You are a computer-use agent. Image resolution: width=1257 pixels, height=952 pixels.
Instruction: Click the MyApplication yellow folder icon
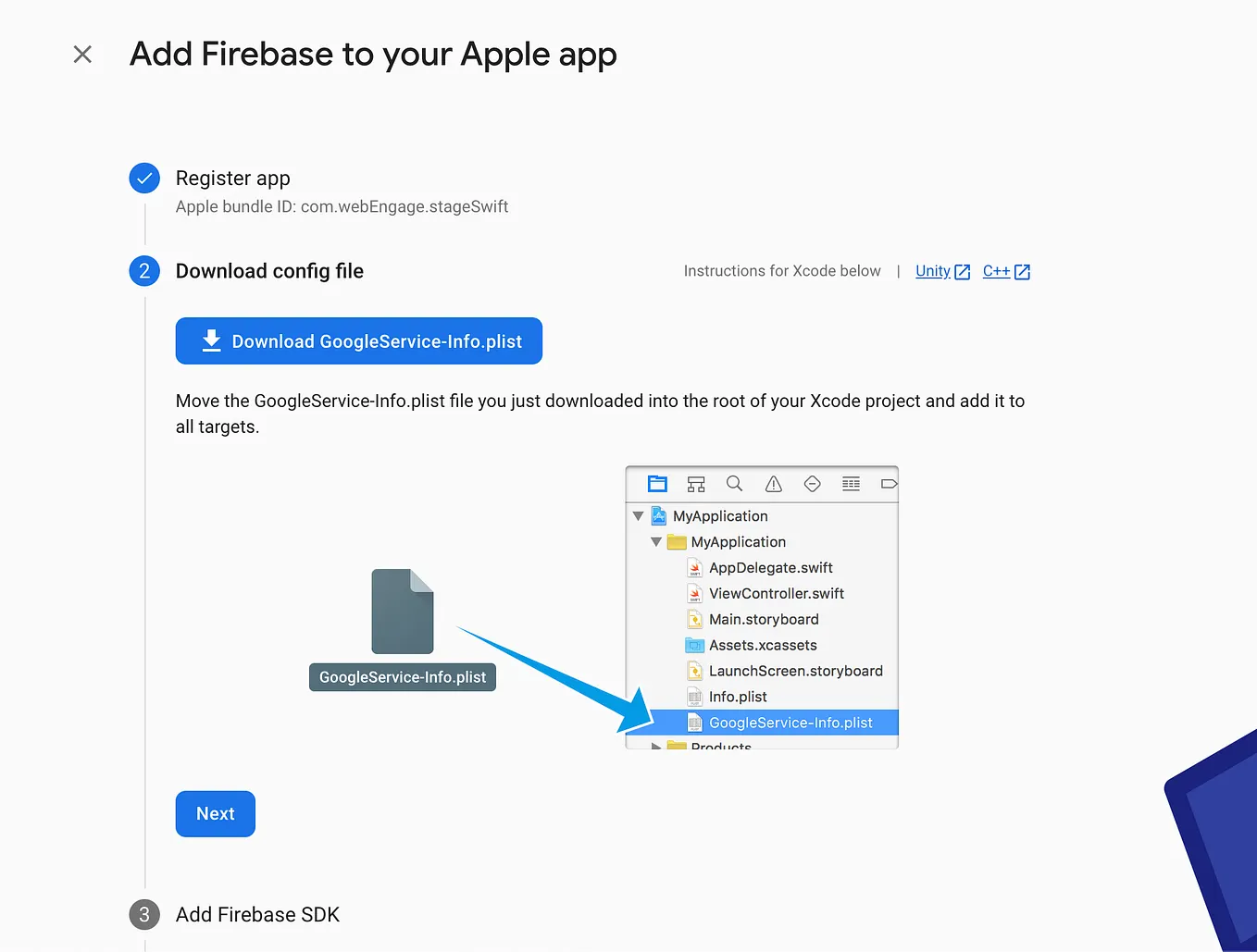pyautogui.click(x=678, y=542)
